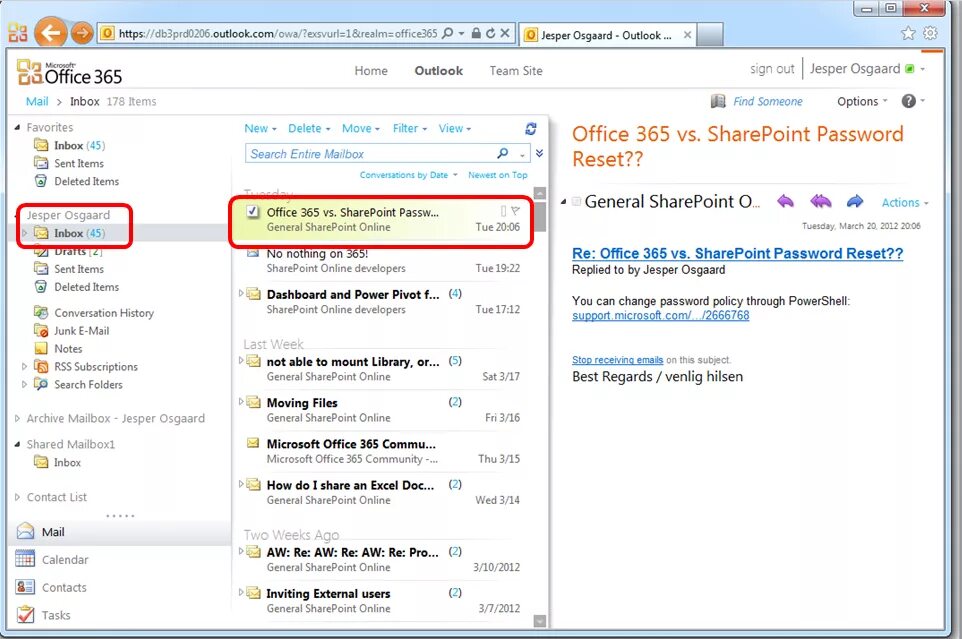Open the Actions dropdown in reading pane

pos(905,202)
